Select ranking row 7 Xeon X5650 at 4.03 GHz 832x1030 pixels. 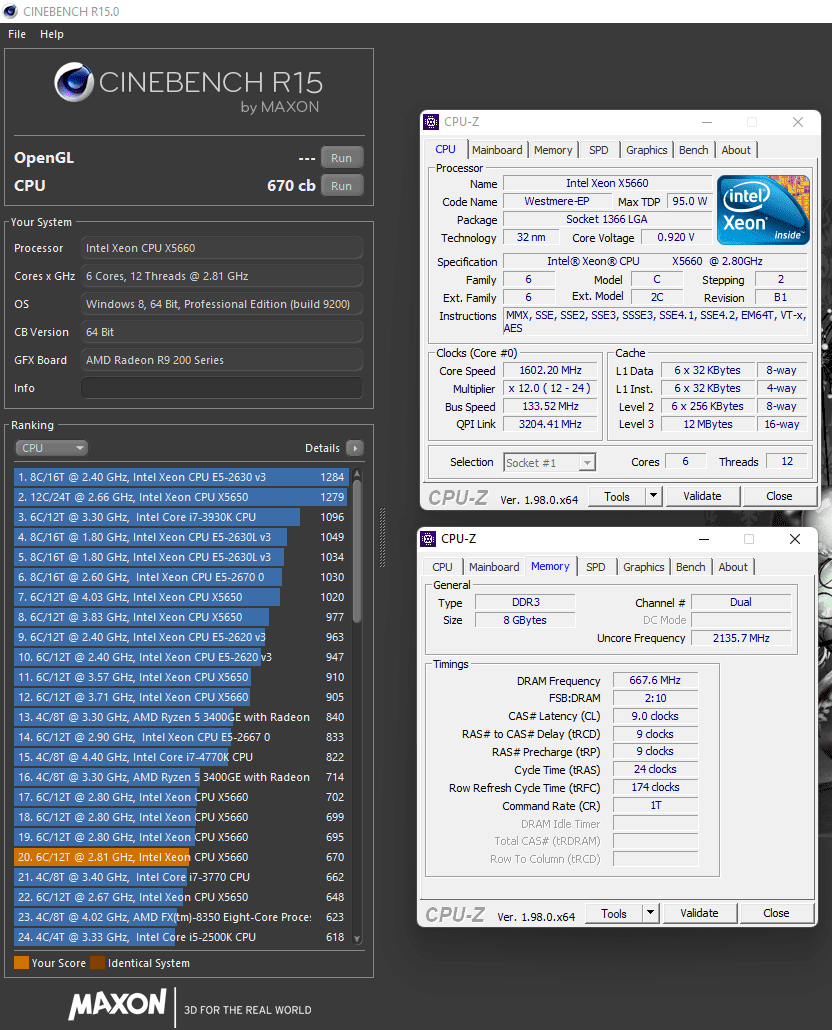(x=181, y=597)
